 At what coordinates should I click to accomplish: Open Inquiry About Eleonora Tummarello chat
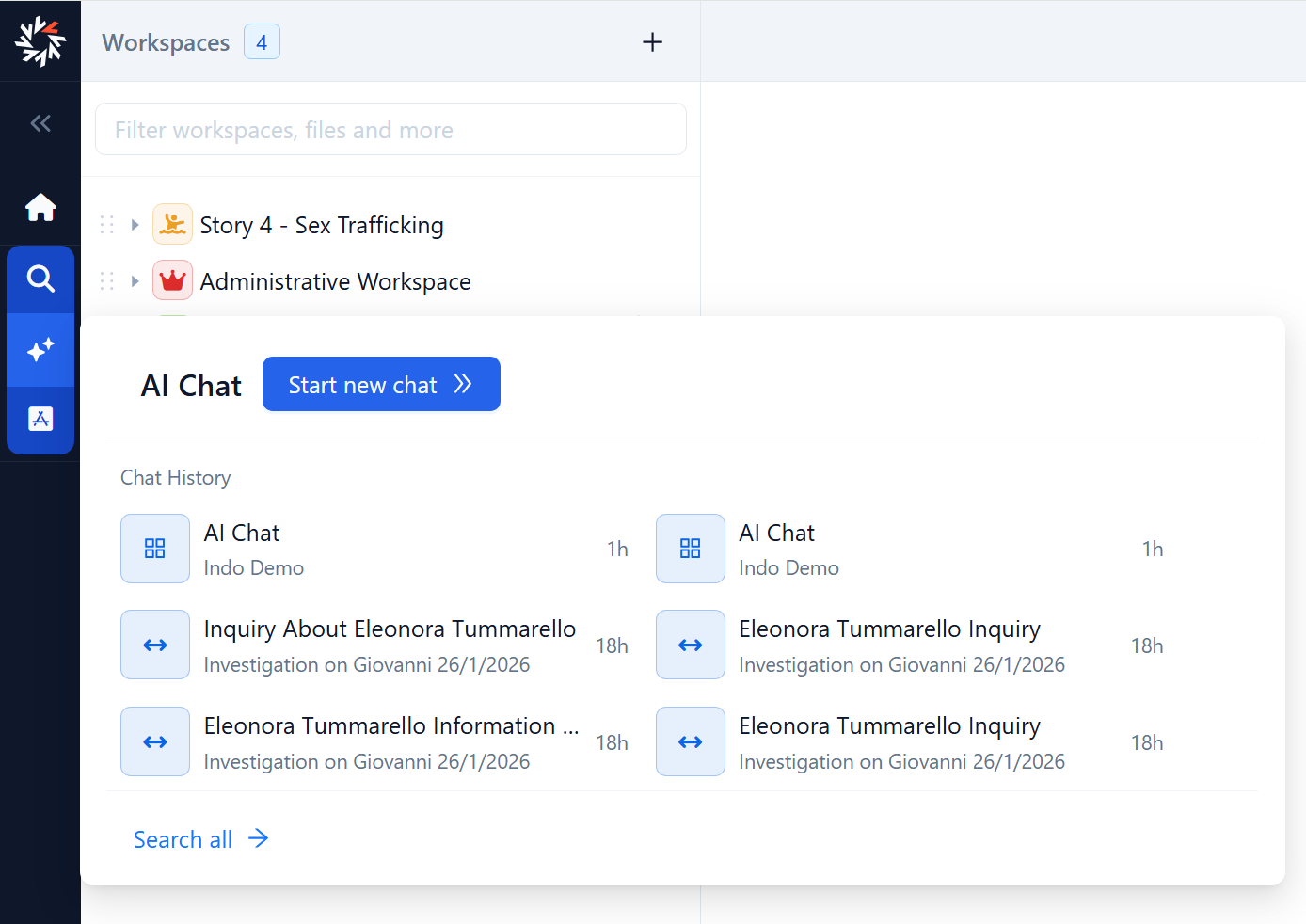coord(390,629)
